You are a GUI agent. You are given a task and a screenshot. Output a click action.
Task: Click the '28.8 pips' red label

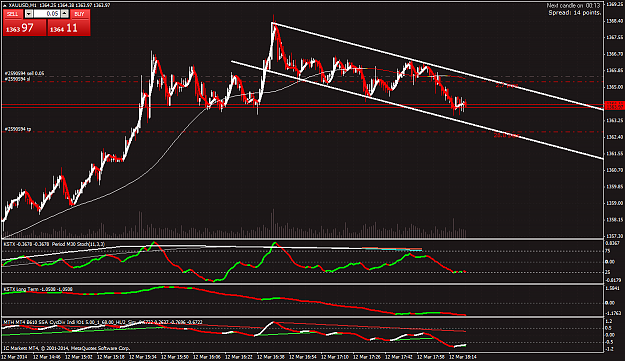[x=507, y=135]
